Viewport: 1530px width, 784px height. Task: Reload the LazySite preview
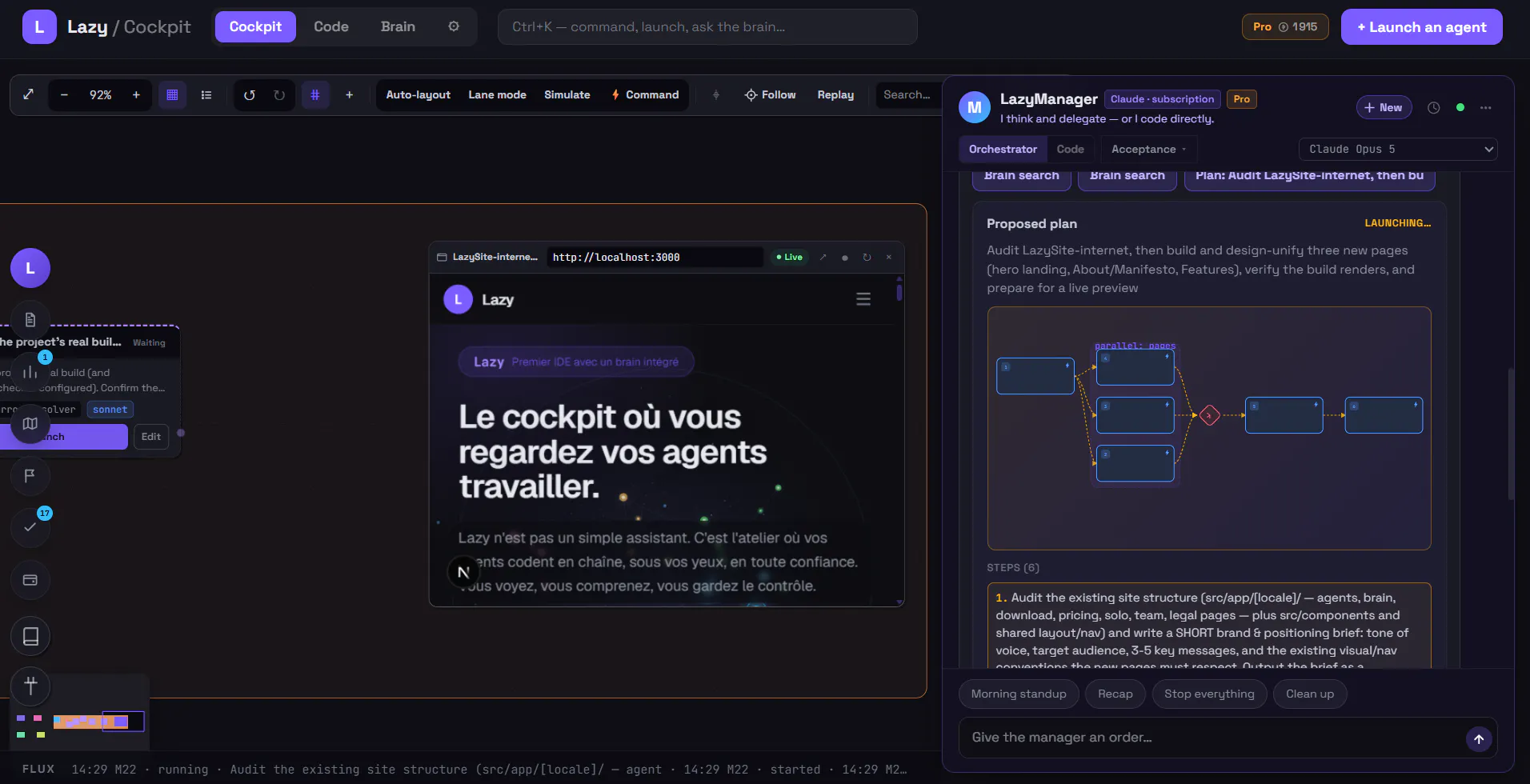(867, 257)
